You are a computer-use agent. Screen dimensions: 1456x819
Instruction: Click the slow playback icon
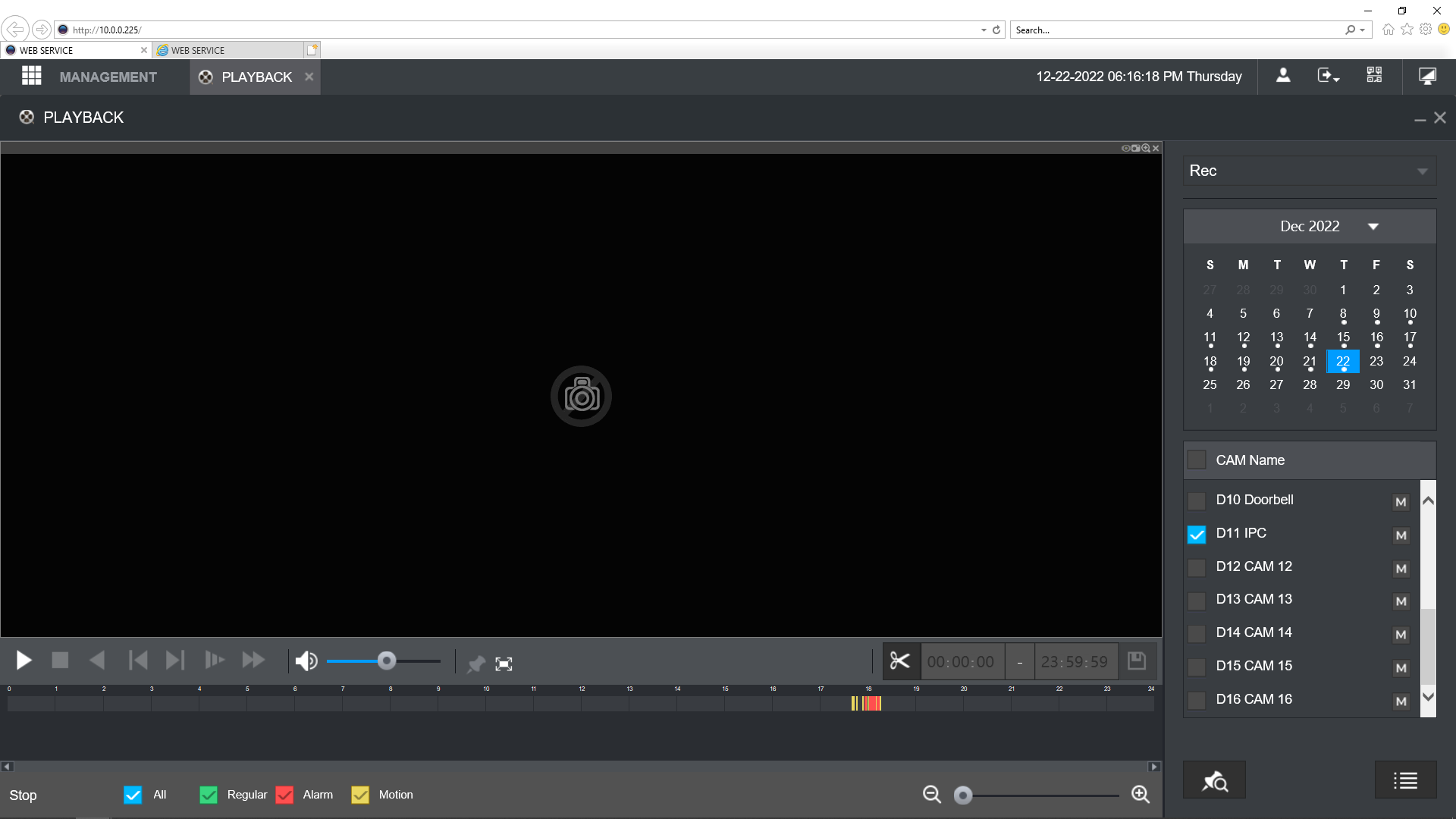pyautogui.click(x=215, y=661)
